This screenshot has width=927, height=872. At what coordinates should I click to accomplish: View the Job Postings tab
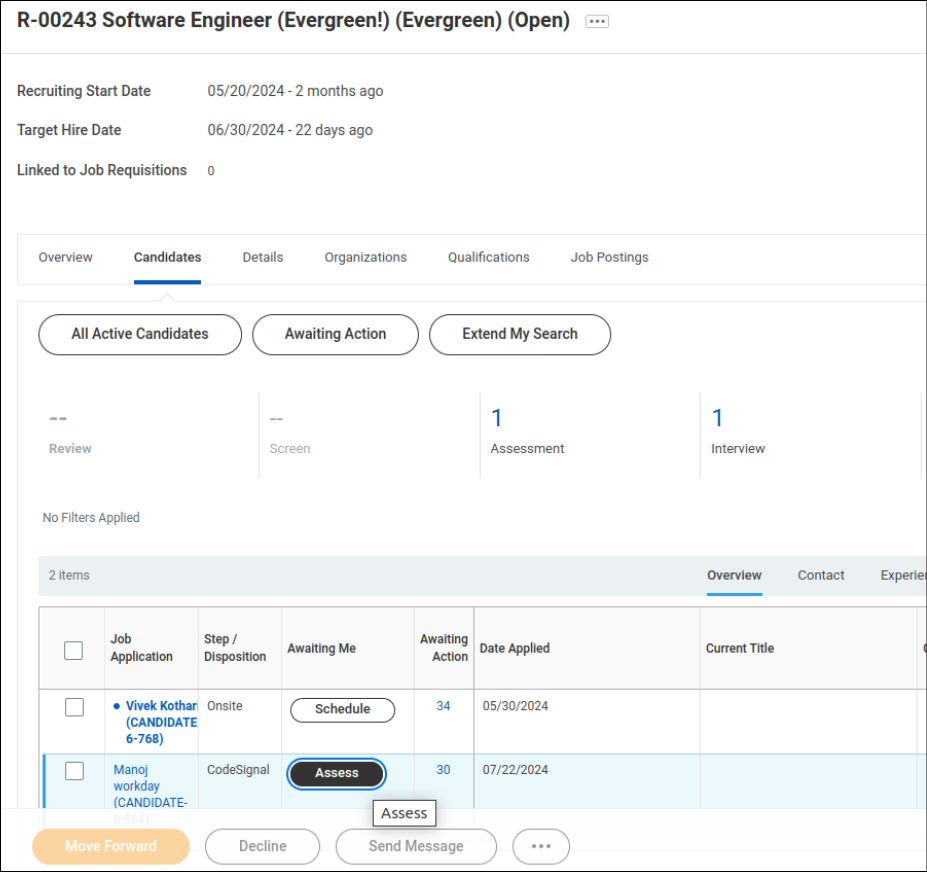tap(609, 257)
